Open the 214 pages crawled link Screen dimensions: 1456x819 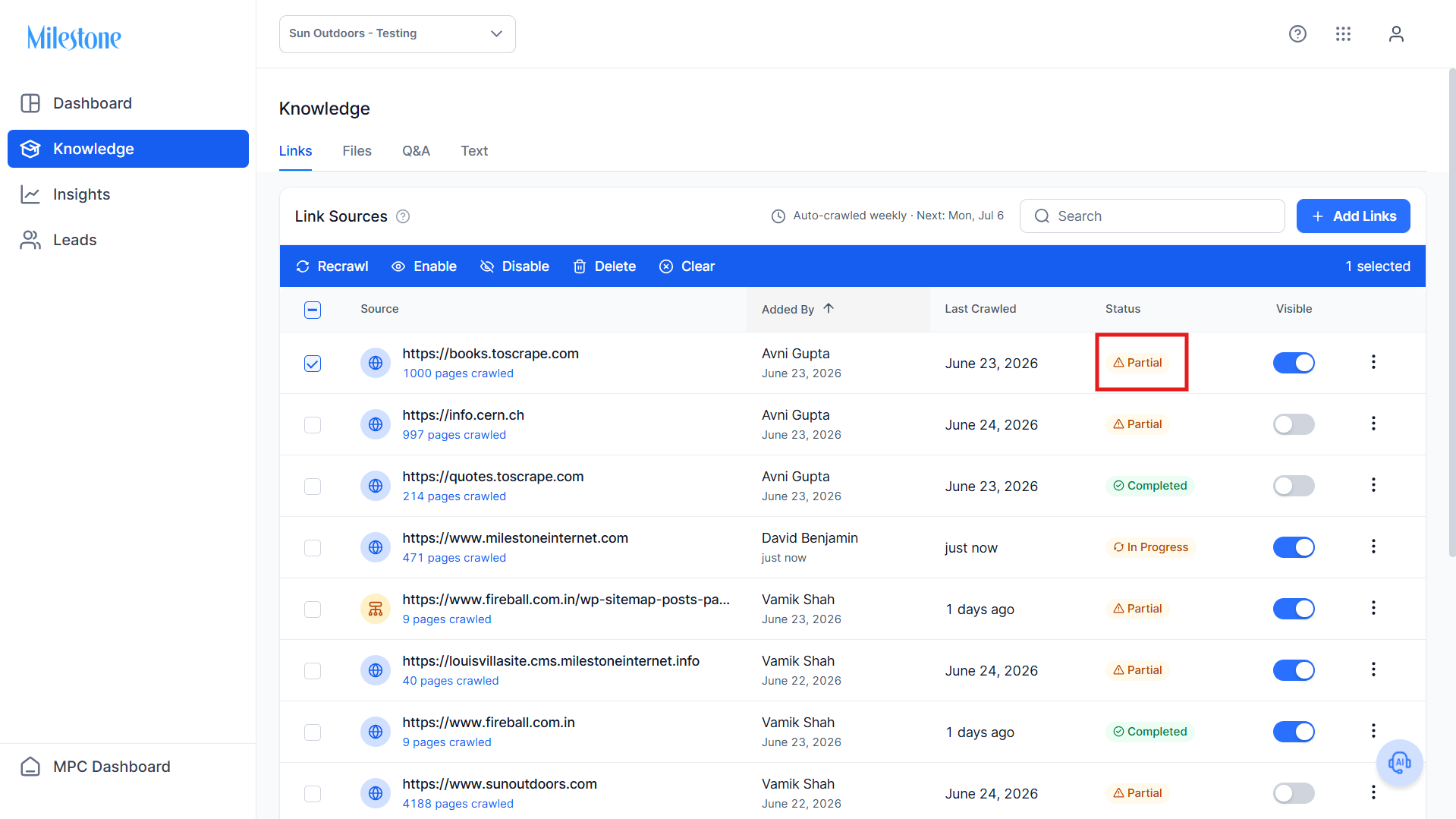point(454,496)
